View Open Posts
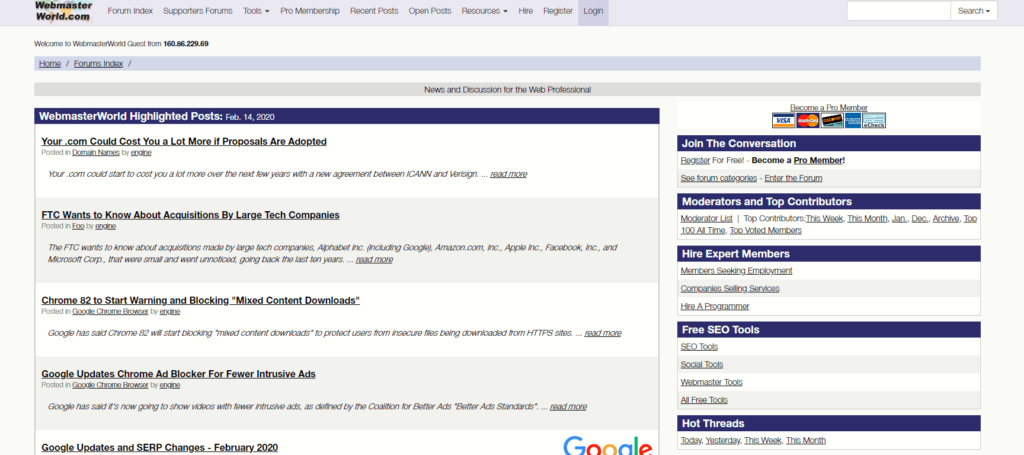This screenshot has height=455, width=1024. [430, 11]
